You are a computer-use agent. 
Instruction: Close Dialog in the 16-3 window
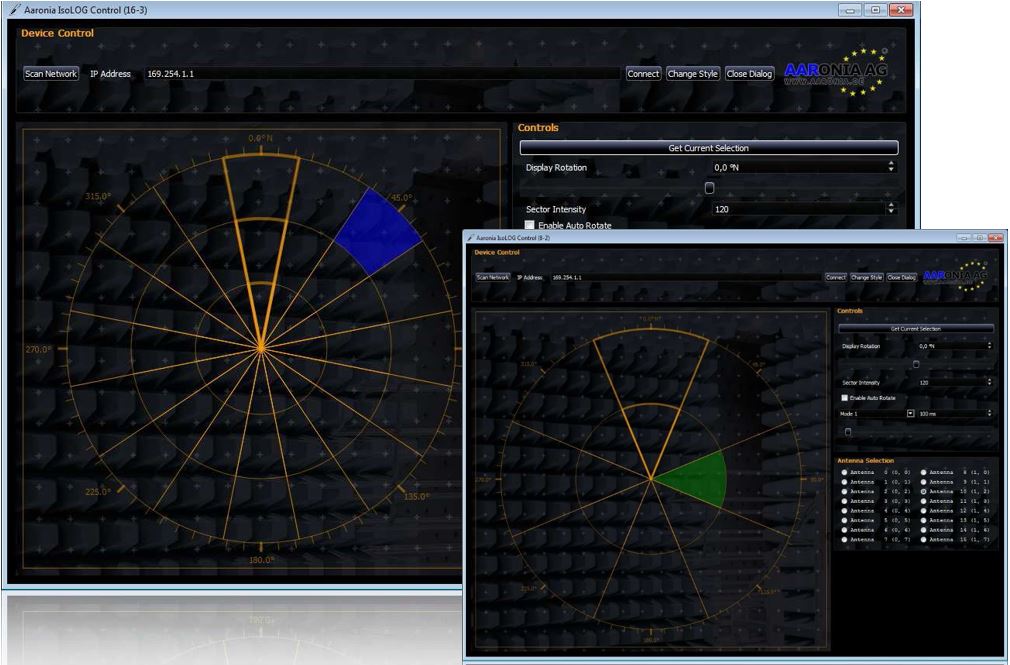coord(749,73)
